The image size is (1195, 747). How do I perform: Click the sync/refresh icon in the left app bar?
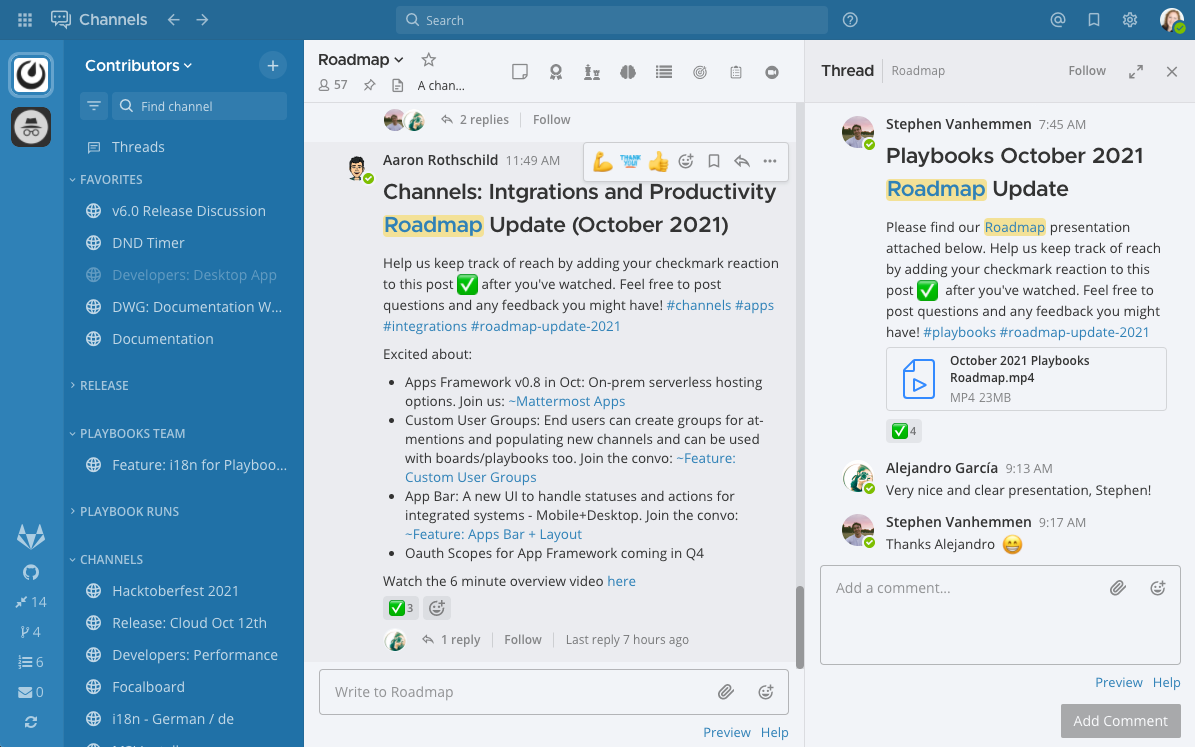[x=30, y=720]
